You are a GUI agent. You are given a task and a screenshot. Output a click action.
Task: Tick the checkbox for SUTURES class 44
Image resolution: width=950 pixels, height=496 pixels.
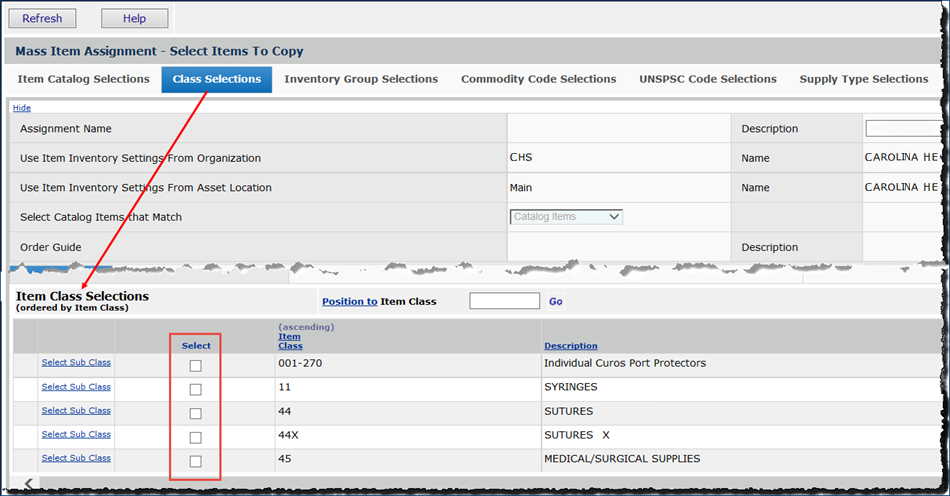click(x=196, y=414)
